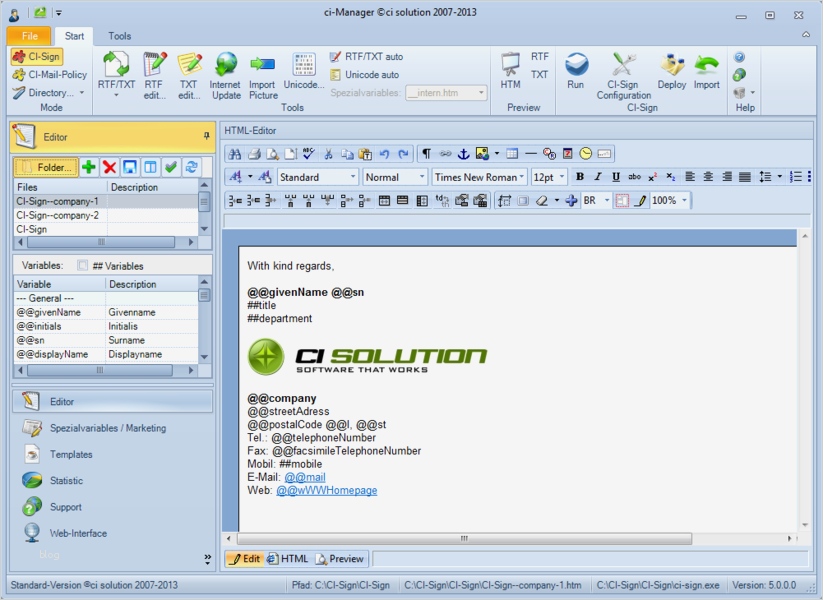This screenshot has width=823, height=600.
Task: Open the File menu tab
Action: coord(29,36)
